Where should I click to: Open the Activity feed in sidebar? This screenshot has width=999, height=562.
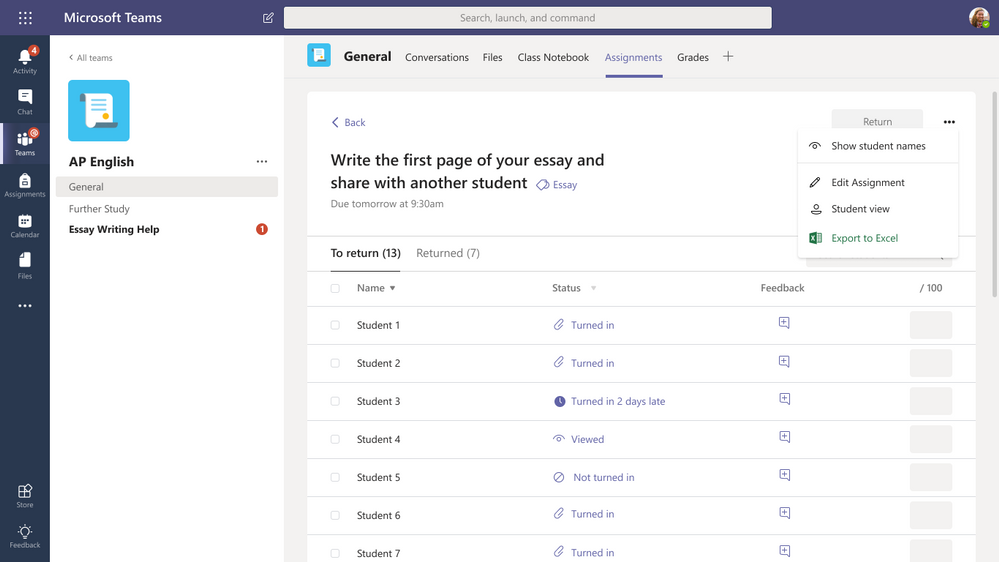click(x=25, y=60)
